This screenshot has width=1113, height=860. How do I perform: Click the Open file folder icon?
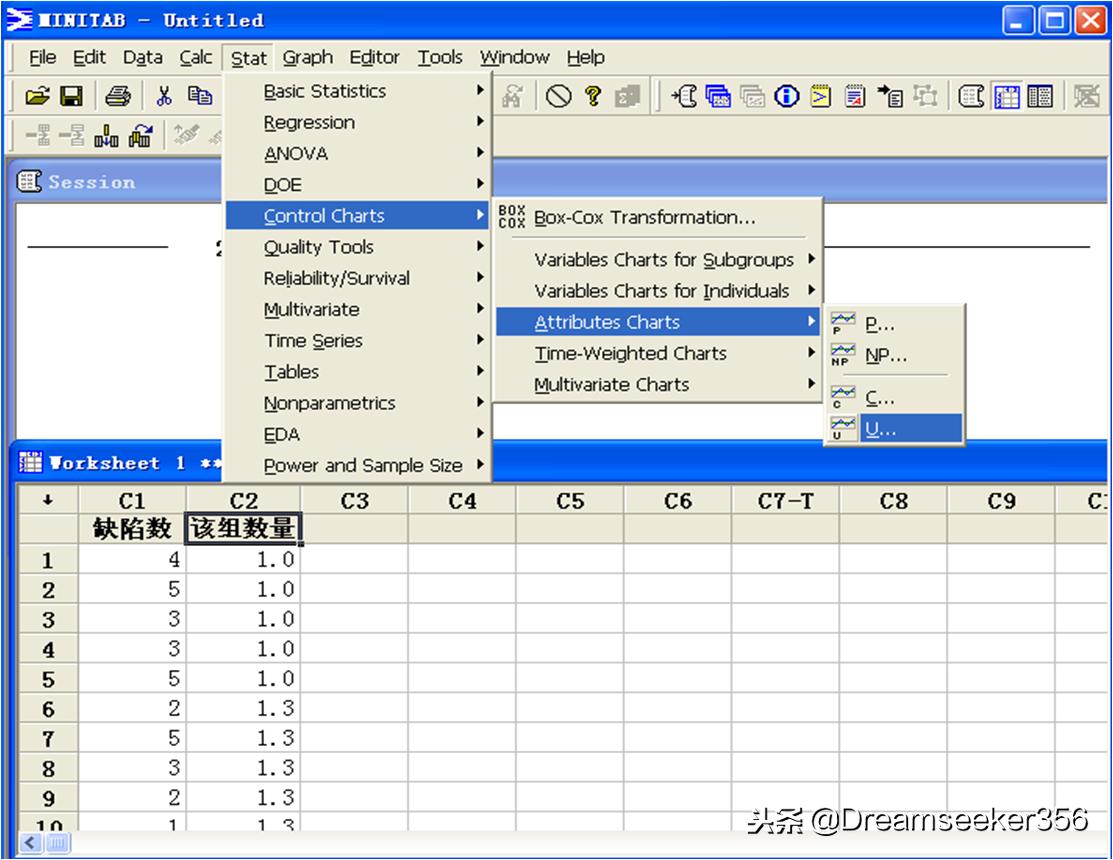(37, 96)
